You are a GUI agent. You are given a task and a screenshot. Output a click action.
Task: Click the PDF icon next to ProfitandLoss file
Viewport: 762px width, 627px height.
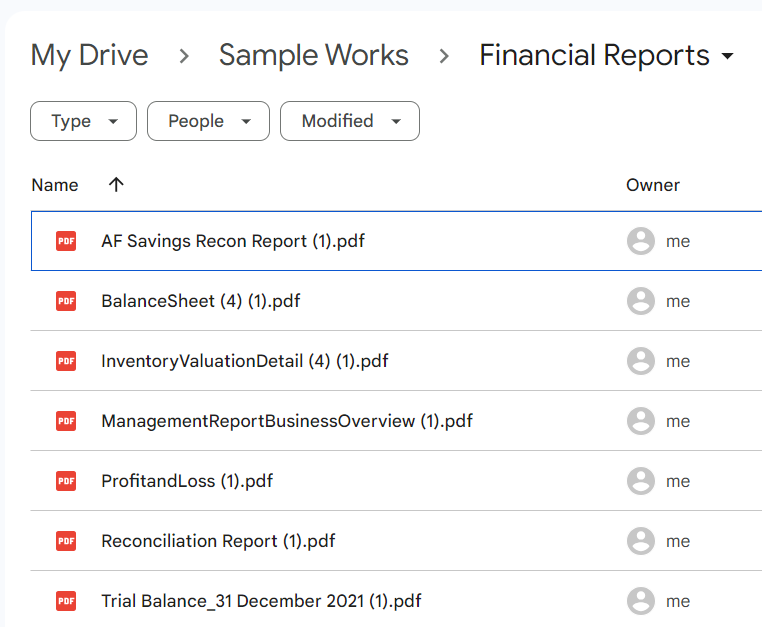[x=66, y=481]
